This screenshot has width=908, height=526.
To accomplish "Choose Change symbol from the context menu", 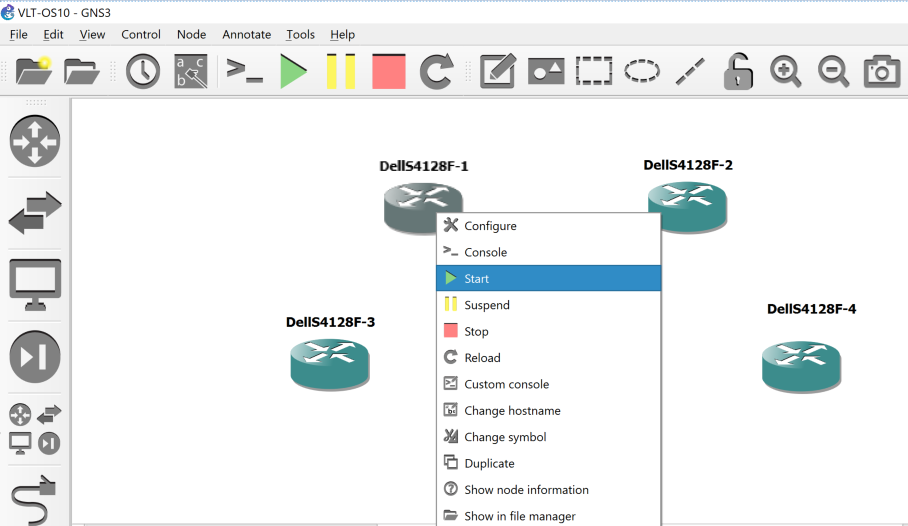I will pos(548,437).
